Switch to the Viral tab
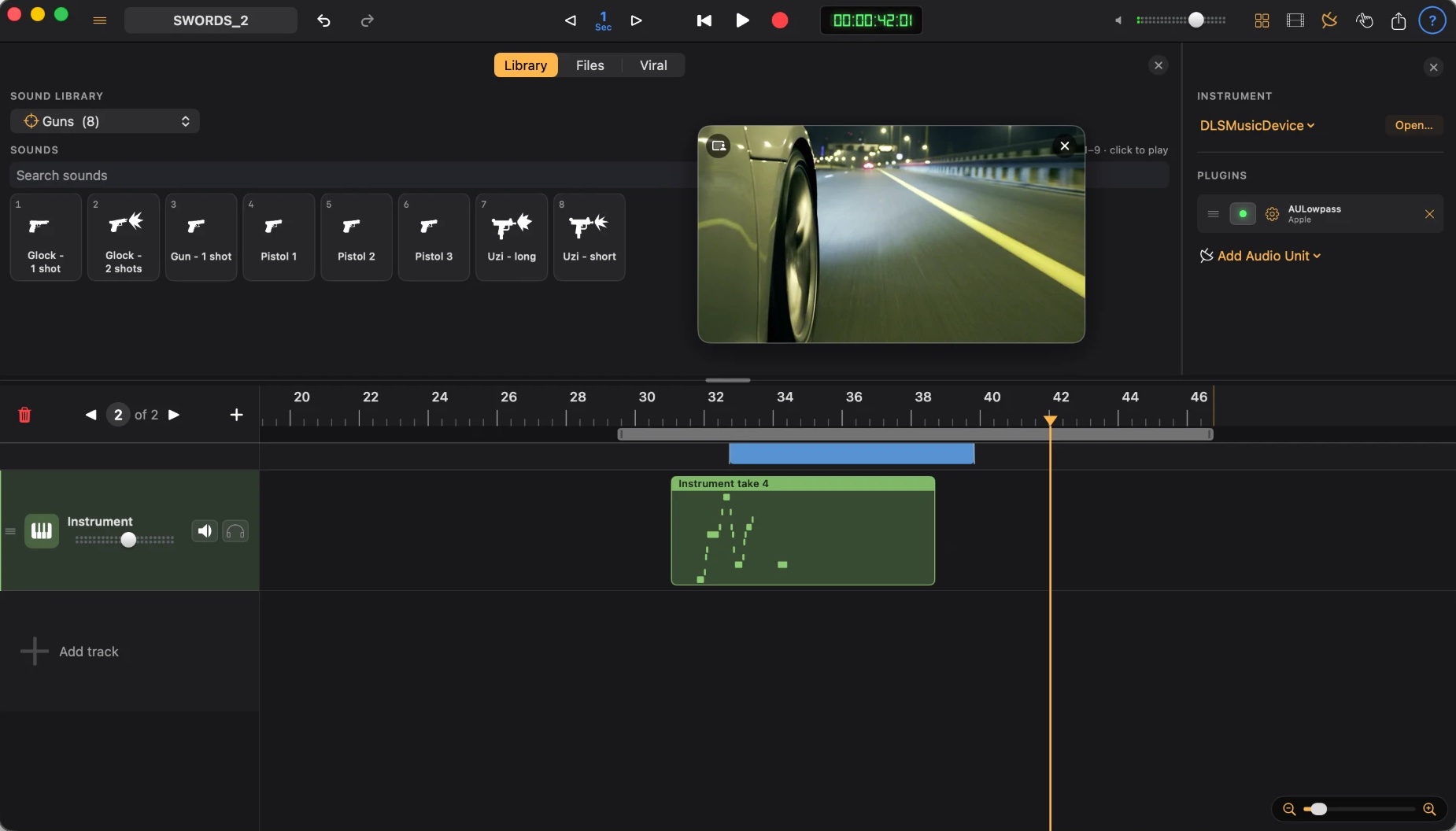This screenshot has height=831, width=1456. point(653,65)
